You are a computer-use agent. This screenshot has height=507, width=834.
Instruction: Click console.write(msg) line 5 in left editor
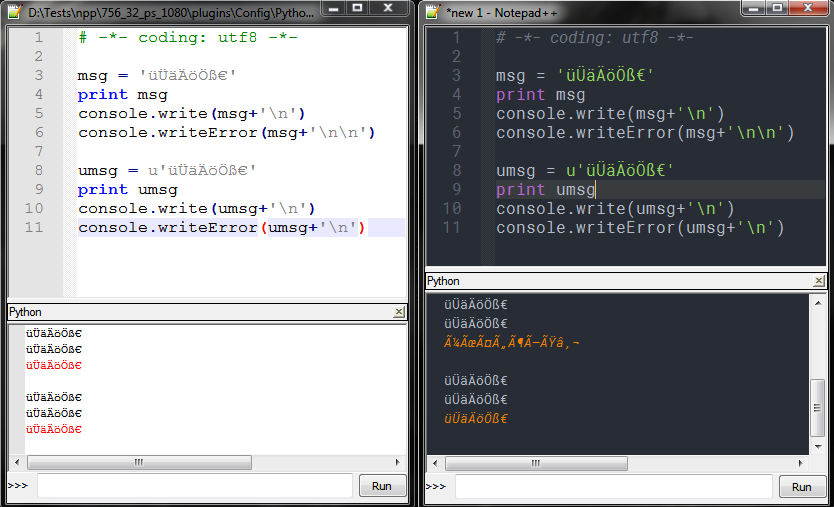click(191, 114)
